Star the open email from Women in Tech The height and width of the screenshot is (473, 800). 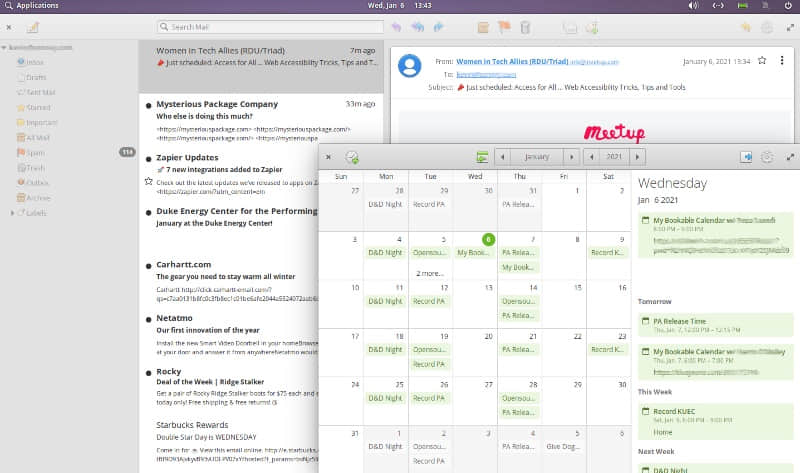(x=762, y=60)
